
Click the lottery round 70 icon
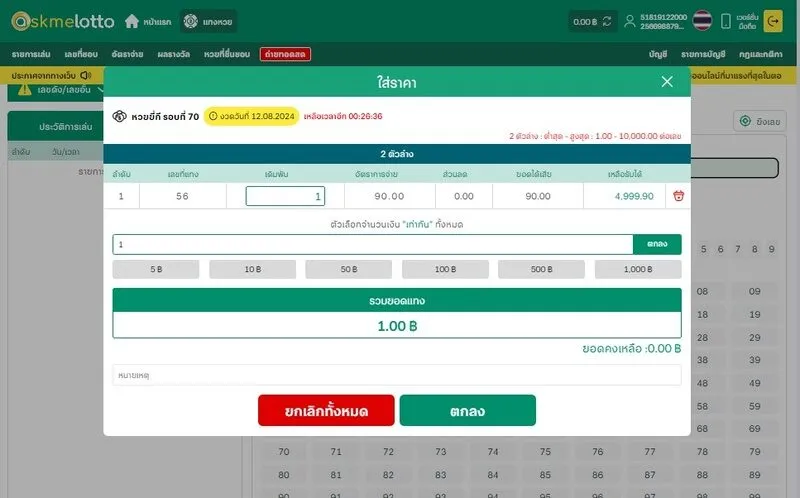(119, 116)
